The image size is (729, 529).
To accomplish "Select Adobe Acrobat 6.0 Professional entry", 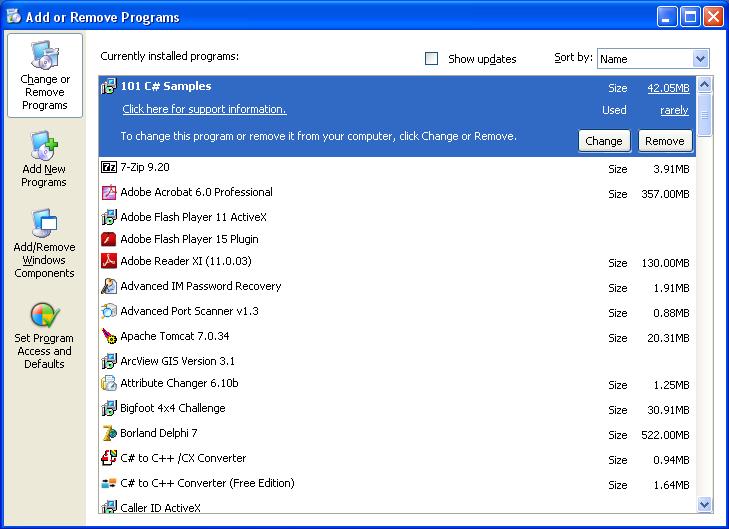I will click(397, 192).
